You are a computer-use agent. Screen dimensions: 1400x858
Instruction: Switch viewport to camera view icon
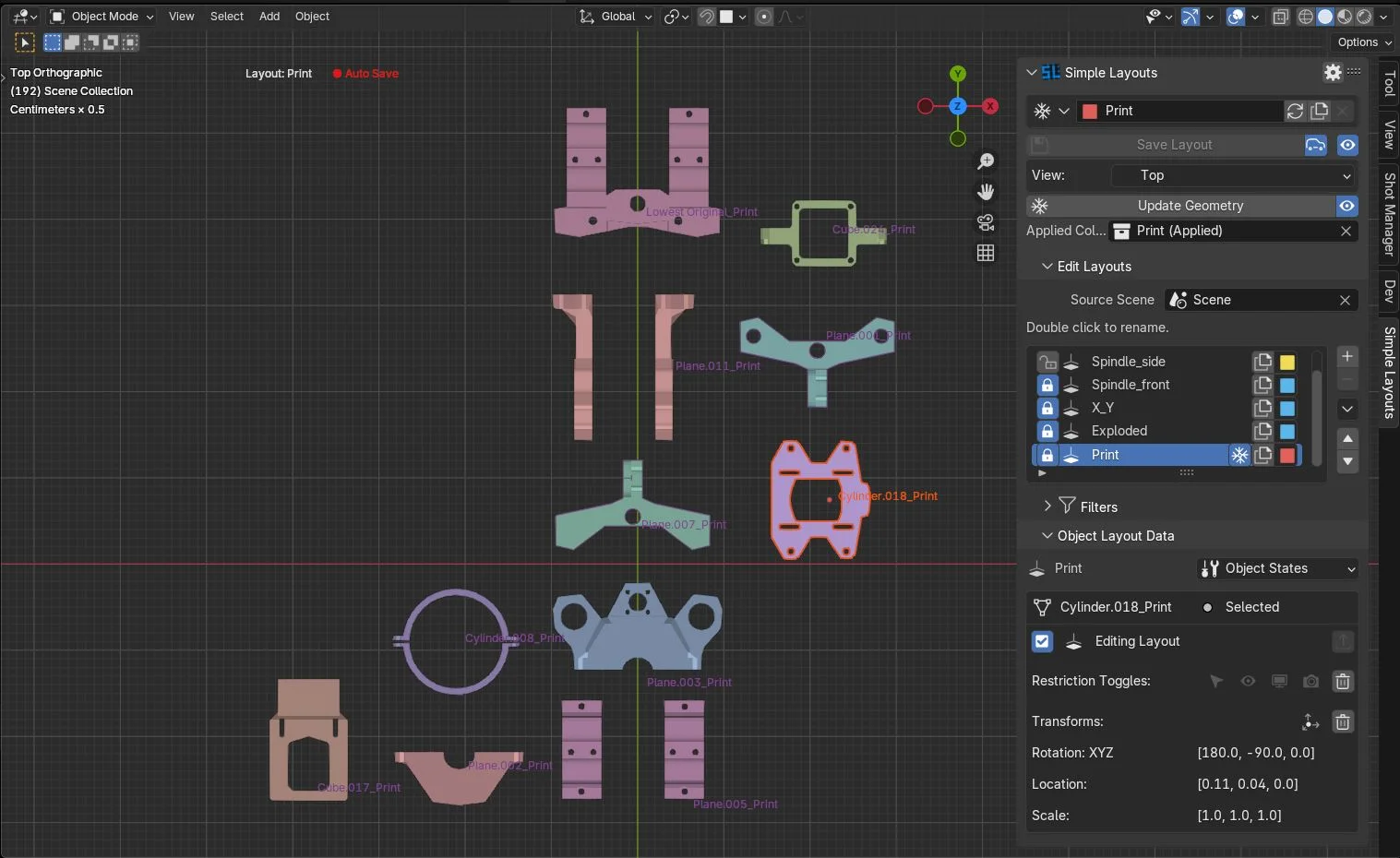point(985,222)
